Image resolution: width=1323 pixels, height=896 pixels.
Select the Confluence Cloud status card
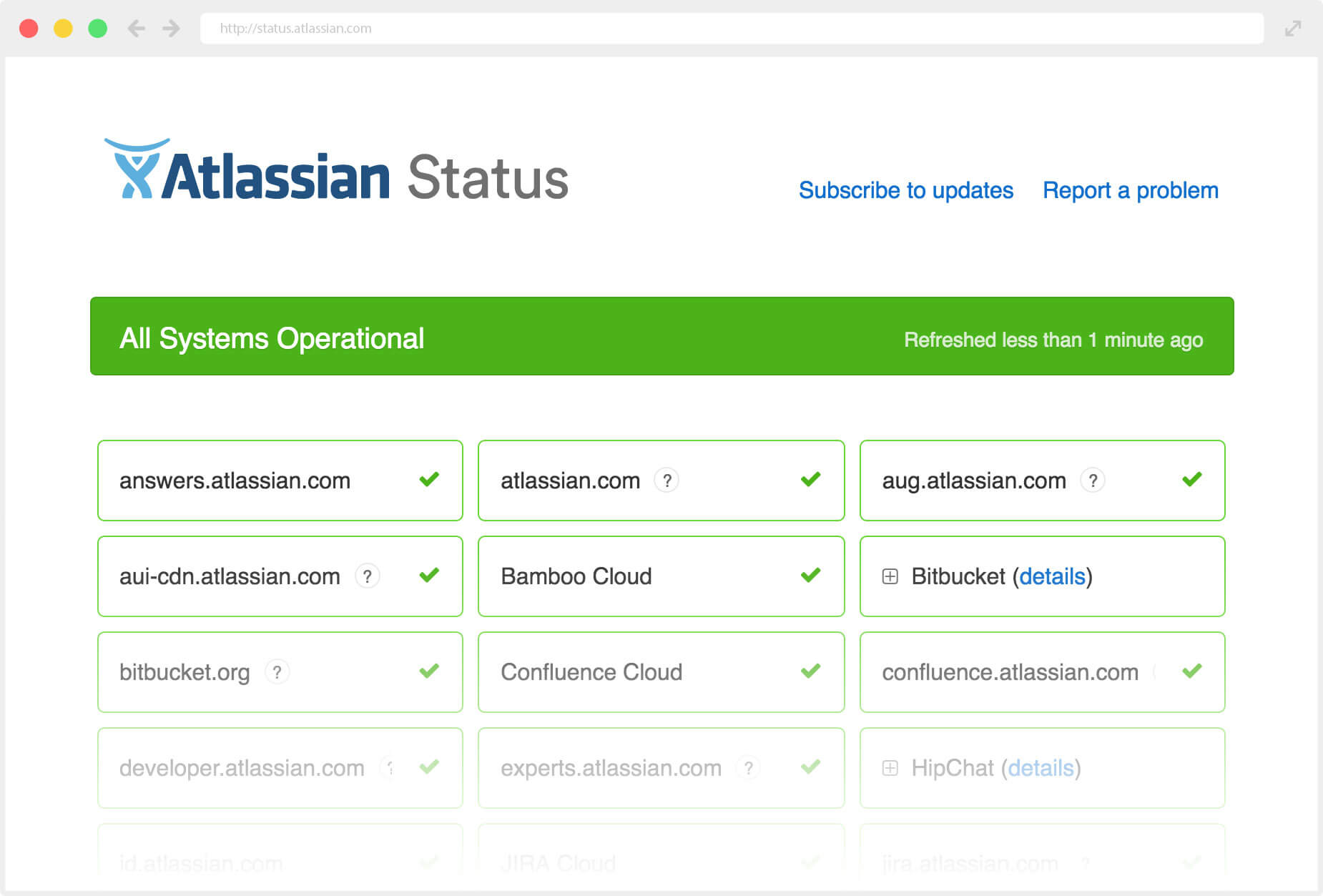(x=661, y=672)
